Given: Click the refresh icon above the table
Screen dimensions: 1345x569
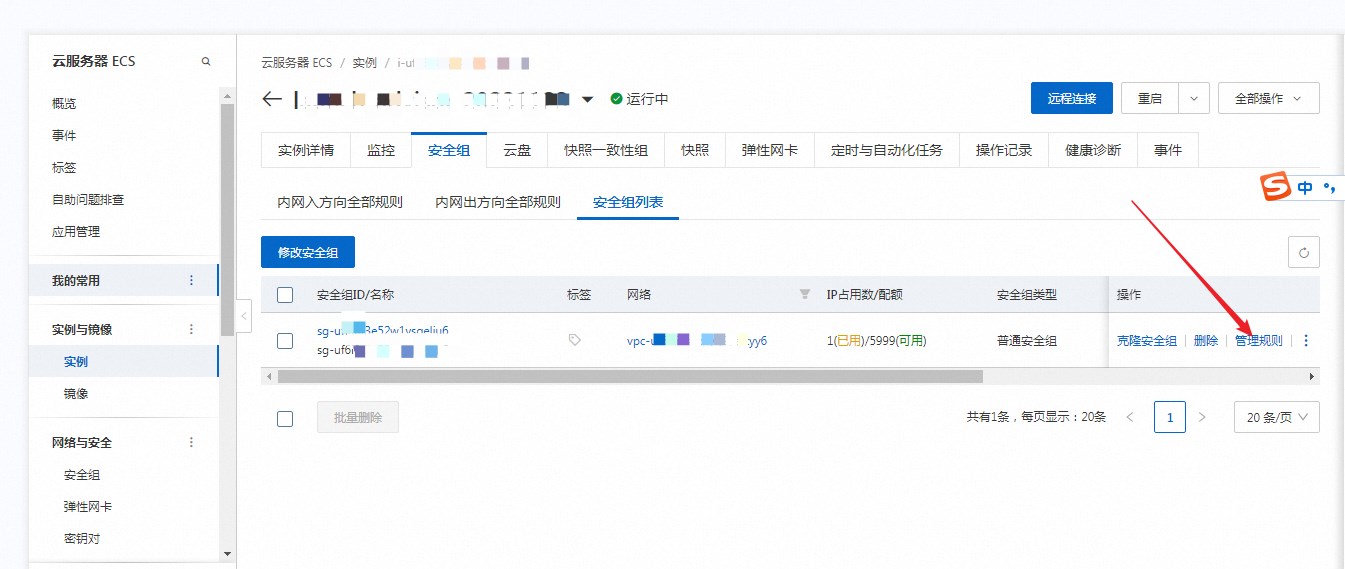Looking at the screenshot, I should pyautogui.click(x=1303, y=253).
